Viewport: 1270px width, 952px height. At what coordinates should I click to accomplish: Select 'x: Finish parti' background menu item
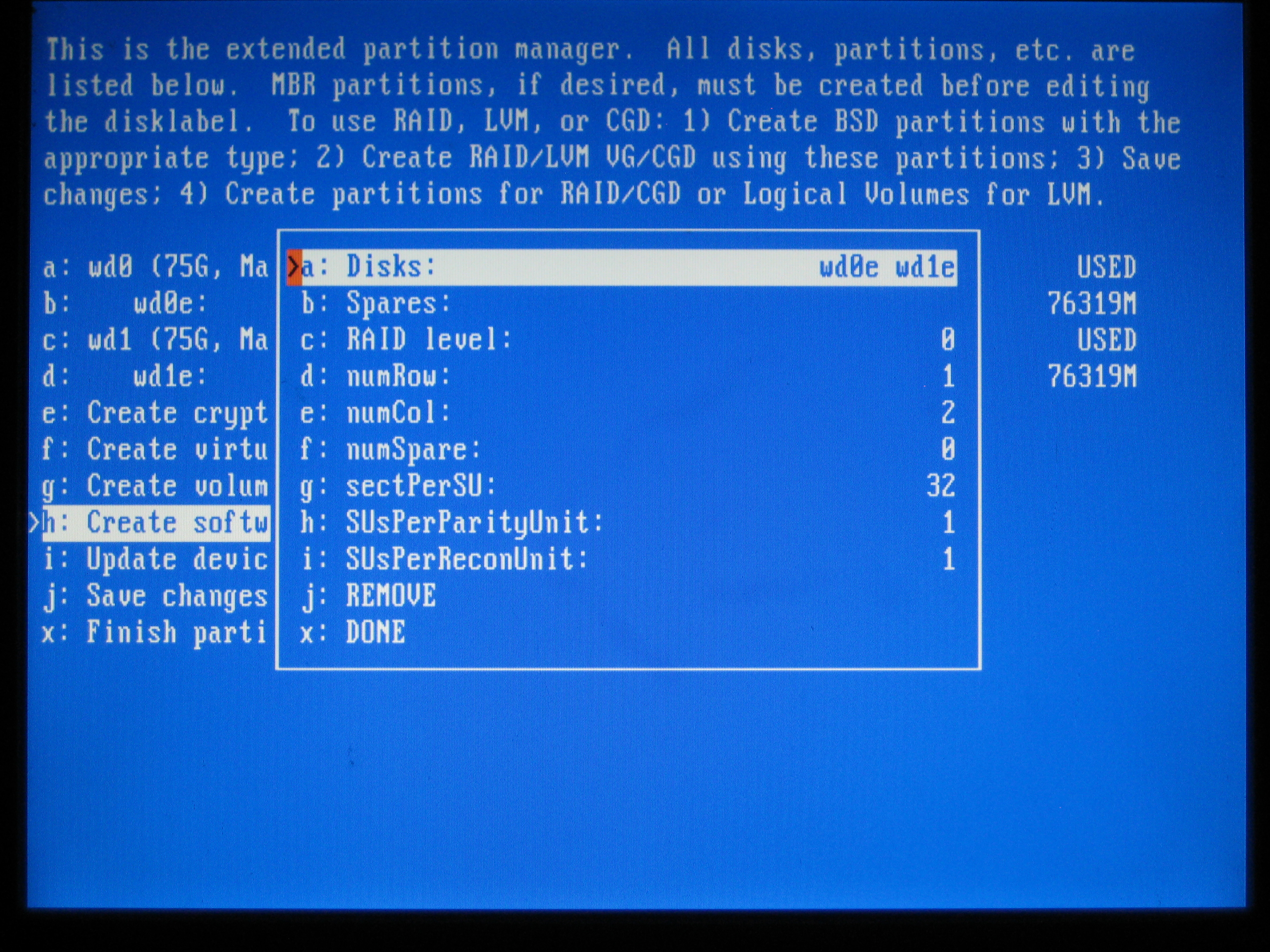[x=155, y=632]
